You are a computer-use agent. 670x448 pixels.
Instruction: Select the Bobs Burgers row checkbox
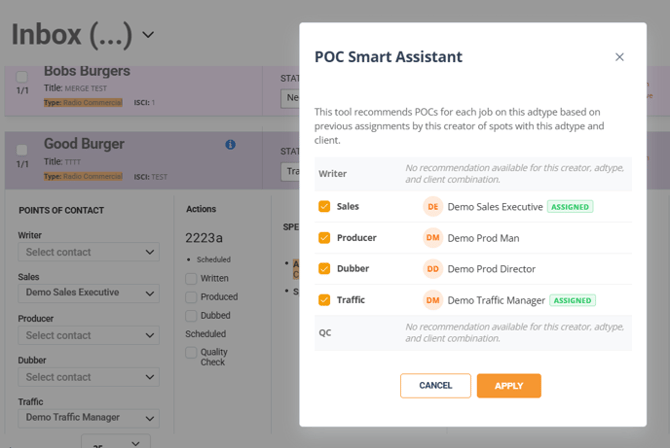point(22,77)
